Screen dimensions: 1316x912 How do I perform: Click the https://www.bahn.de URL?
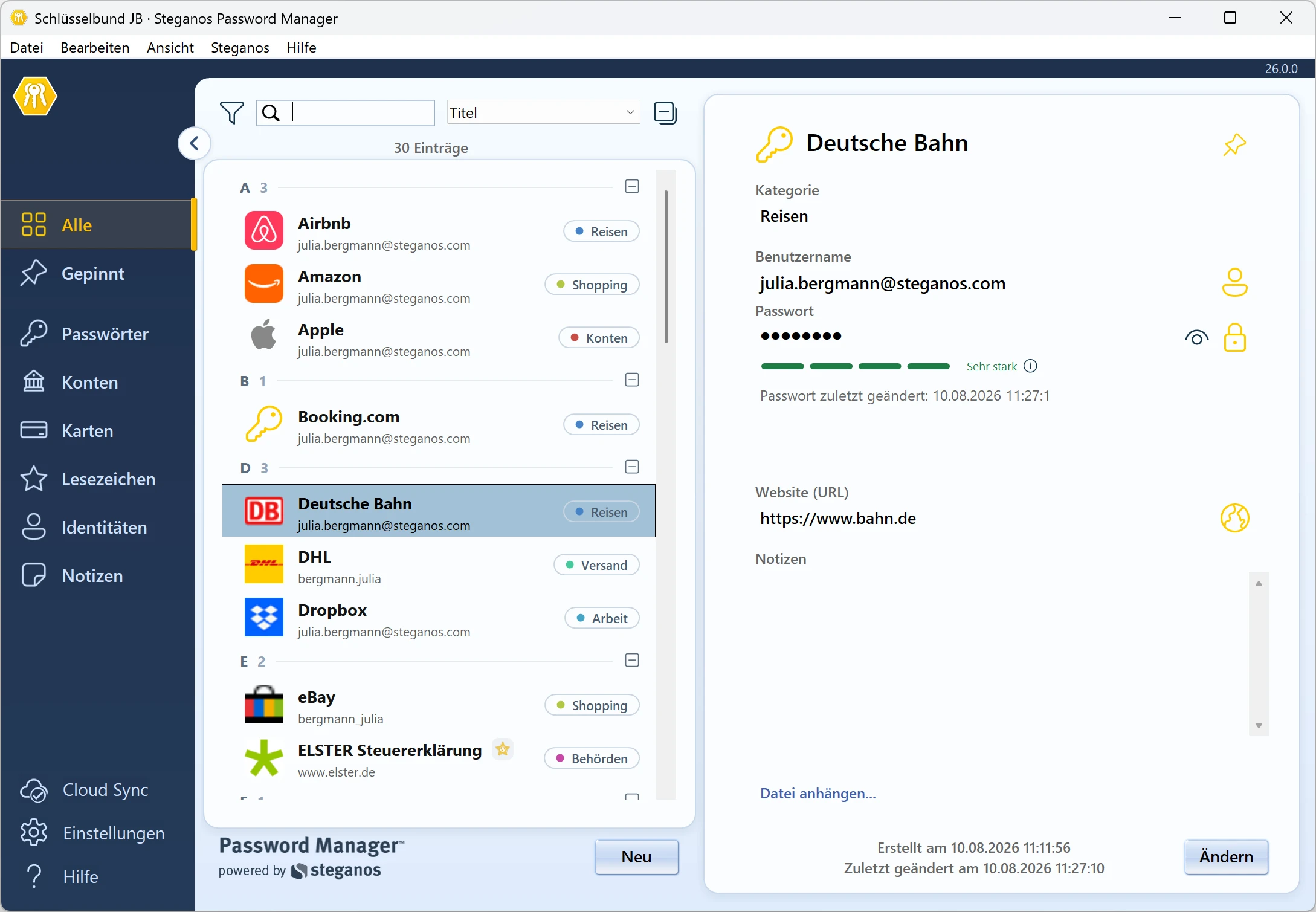[837, 518]
